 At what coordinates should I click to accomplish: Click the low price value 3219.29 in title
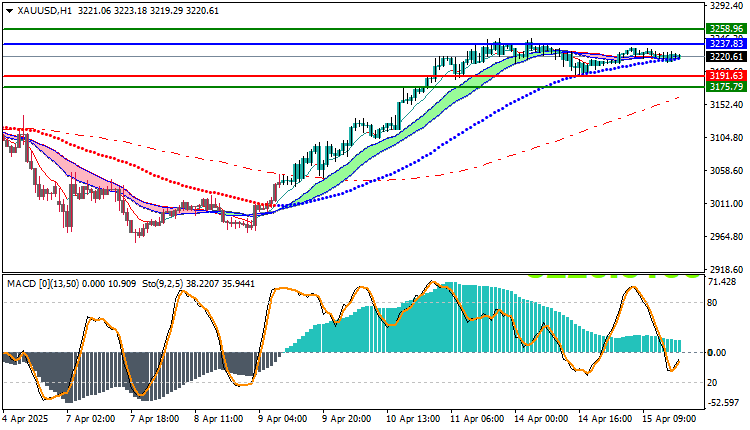(x=166, y=11)
